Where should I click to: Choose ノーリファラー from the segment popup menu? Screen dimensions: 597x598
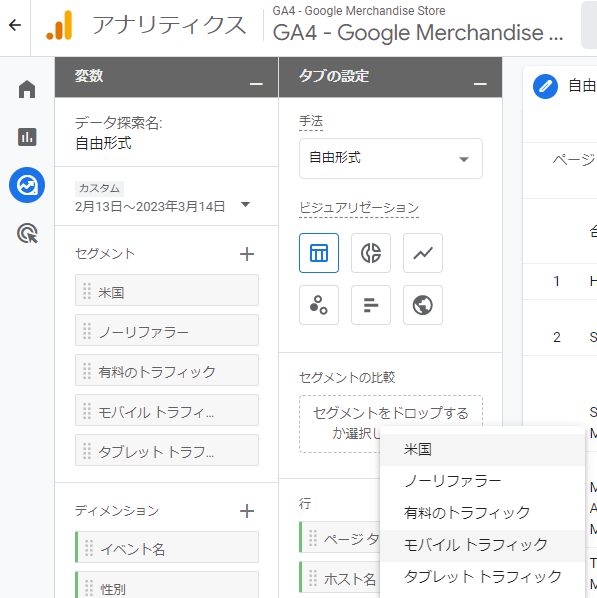(x=482, y=481)
